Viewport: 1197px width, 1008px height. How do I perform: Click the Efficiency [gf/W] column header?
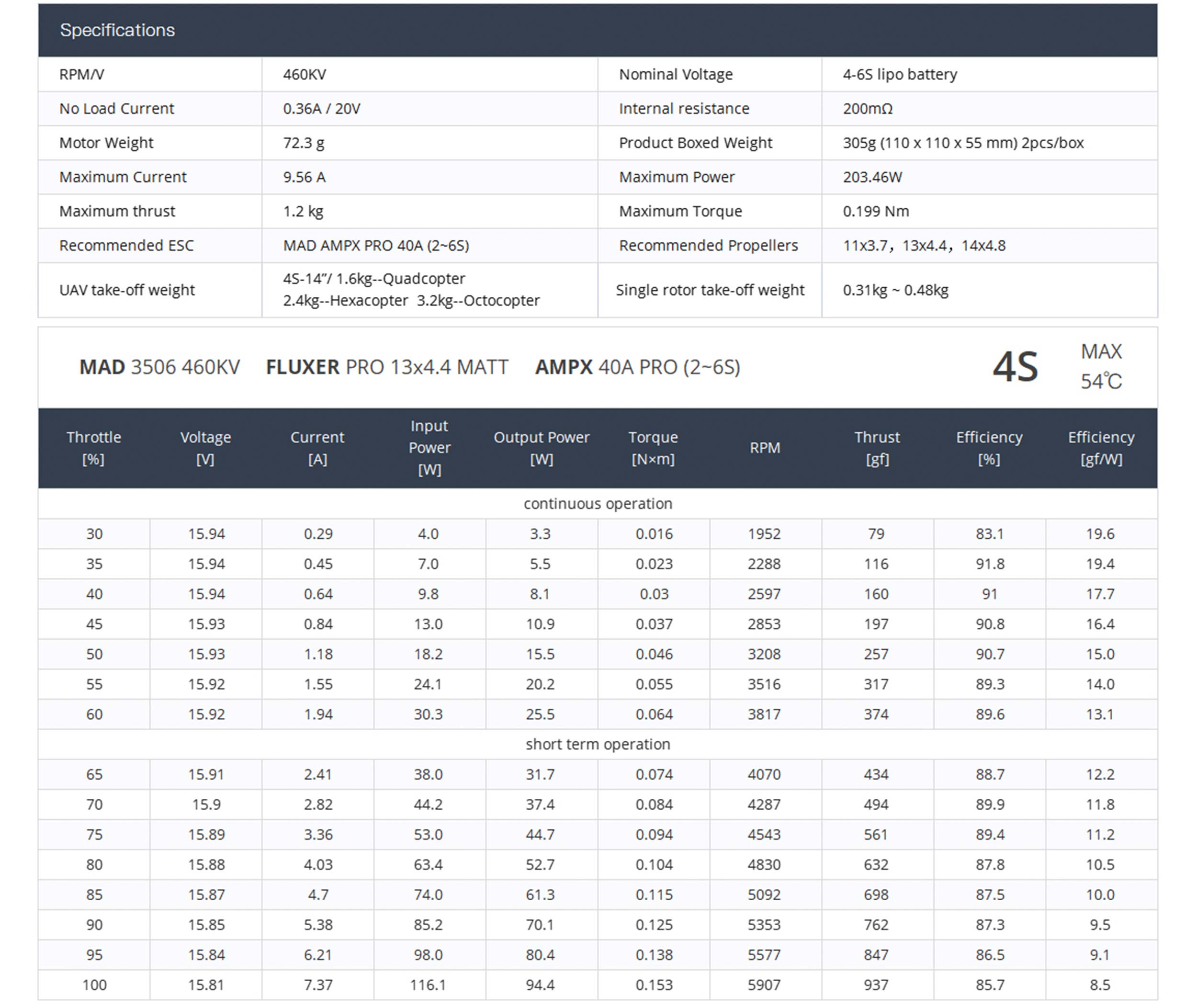point(1100,448)
